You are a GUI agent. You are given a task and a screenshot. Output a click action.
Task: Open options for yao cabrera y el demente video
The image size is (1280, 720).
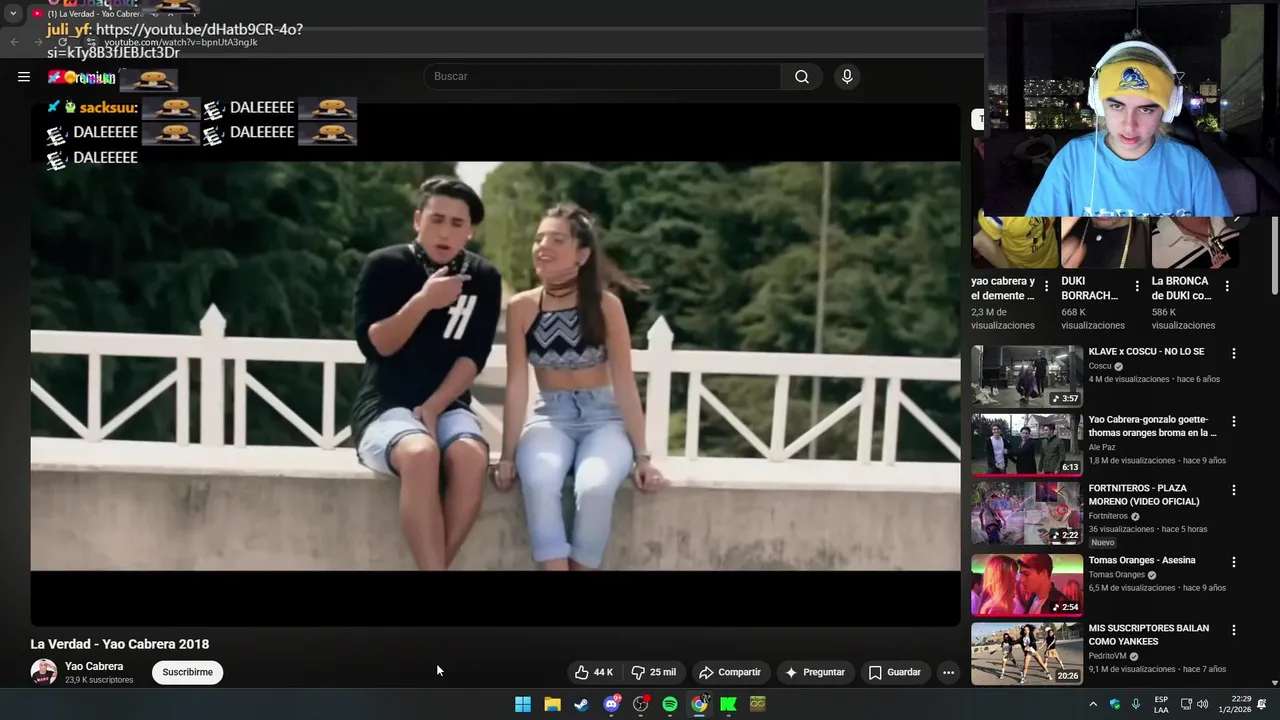pyautogui.click(x=1047, y=286)
